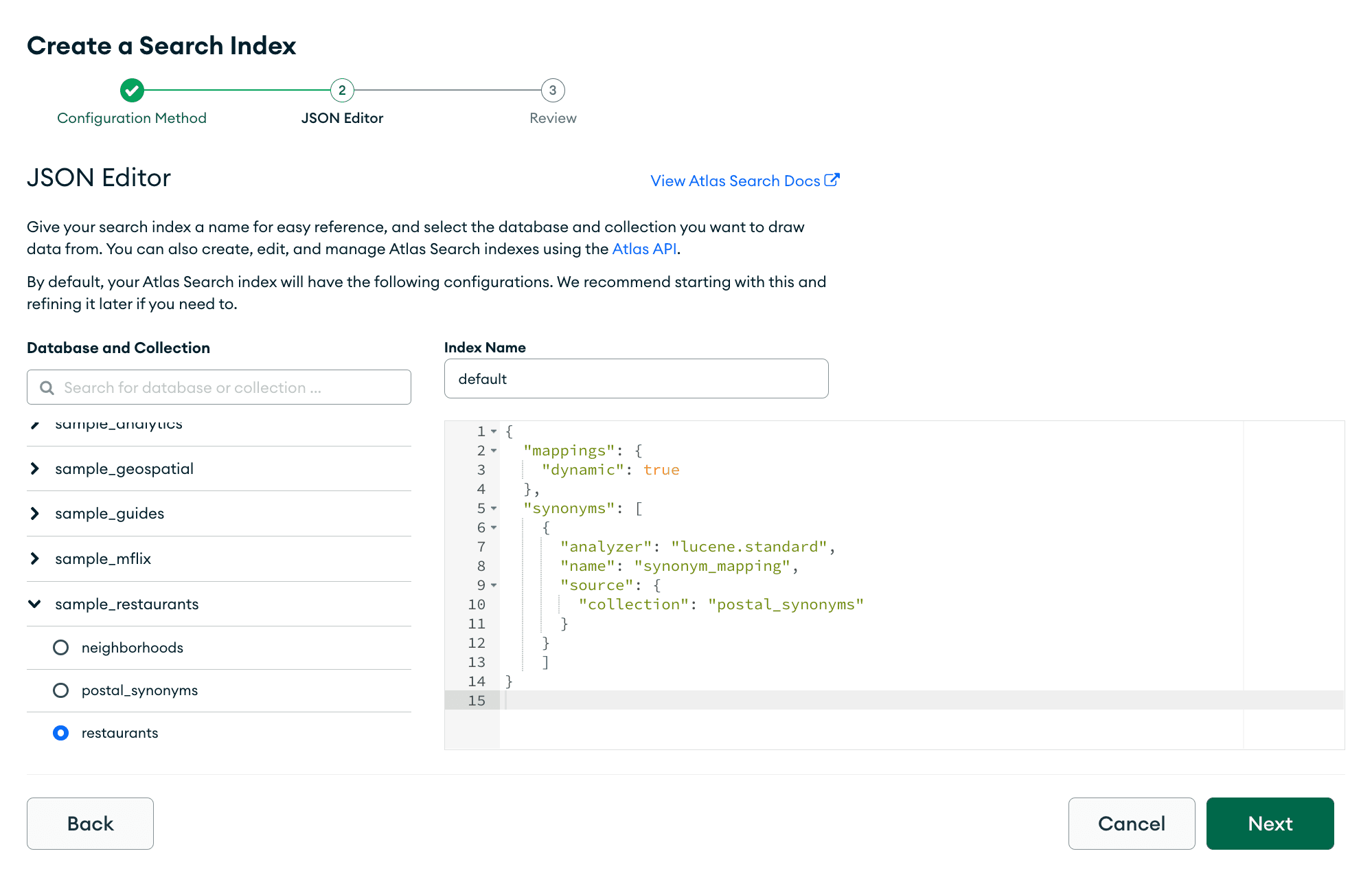
Task: Click the Review step label
Action: point(553,118)
